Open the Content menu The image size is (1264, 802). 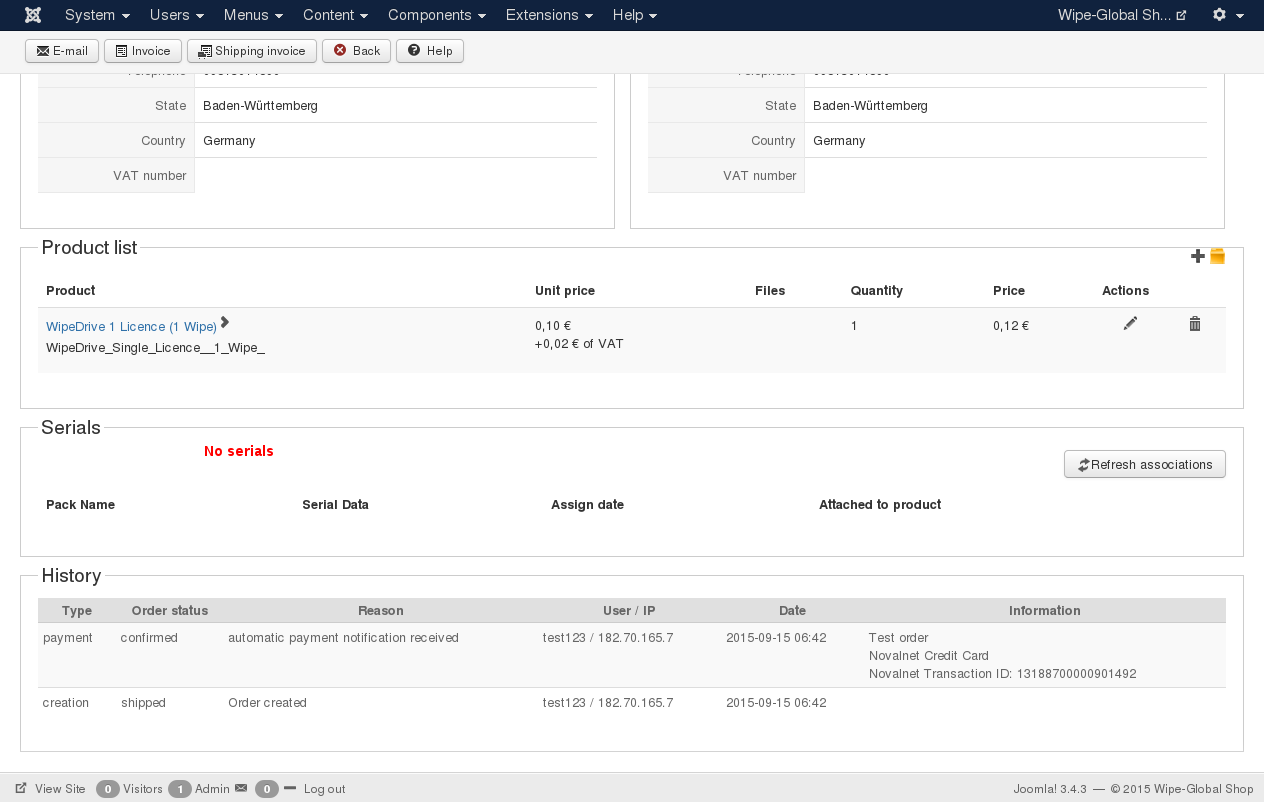pos(335,15)
